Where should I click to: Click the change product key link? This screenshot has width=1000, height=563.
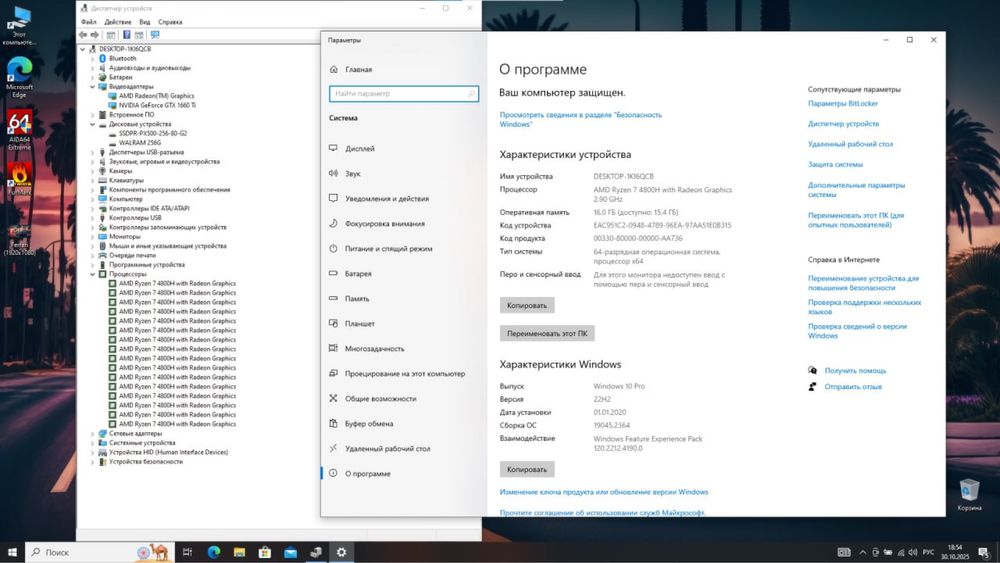point(603,492)
